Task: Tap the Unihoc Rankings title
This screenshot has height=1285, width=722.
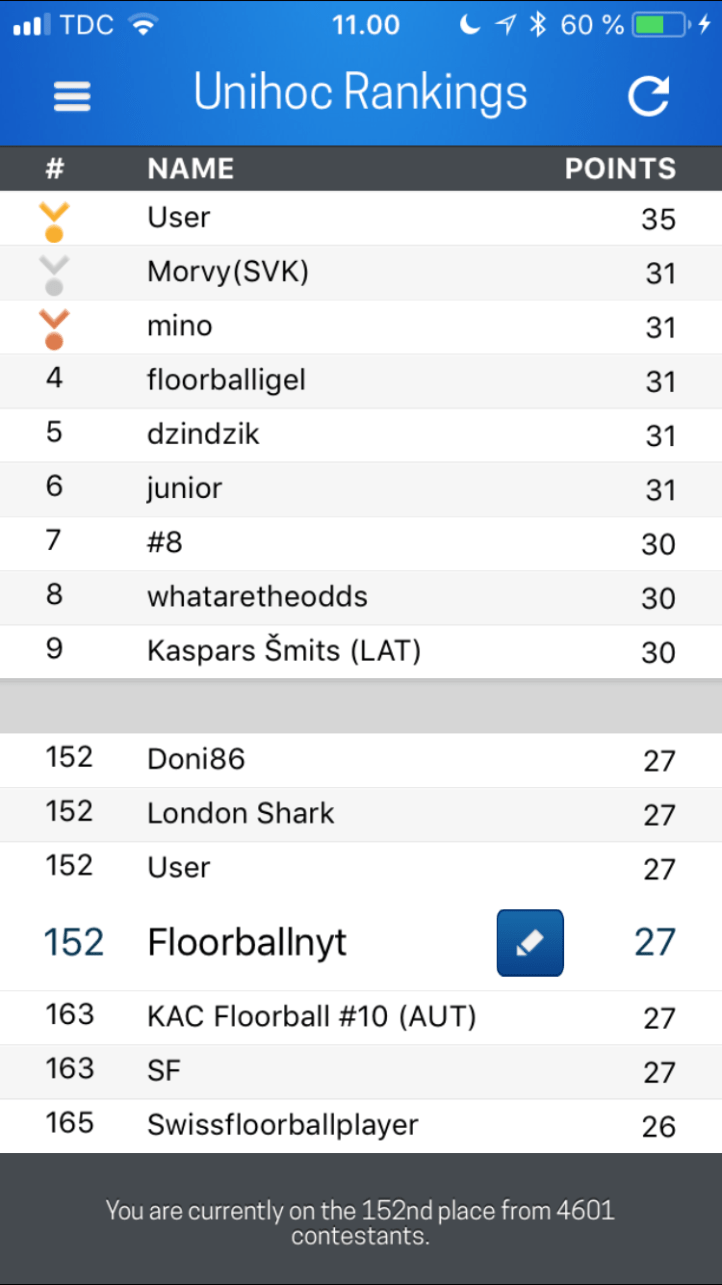Action: [360, 93]
